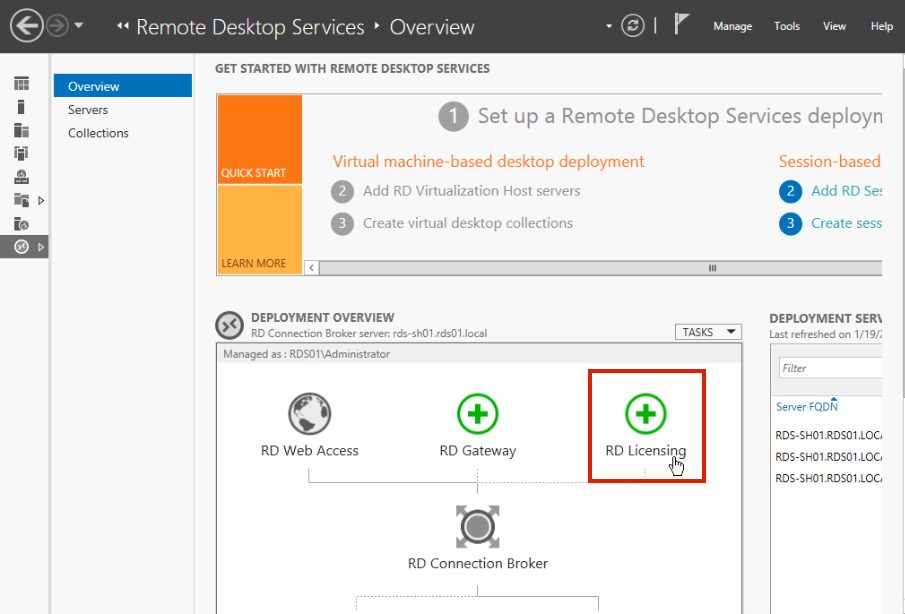Screen dimensions: 905x614
Task: Click the RD Web Access globe icon
Action: tap(309, 413)
